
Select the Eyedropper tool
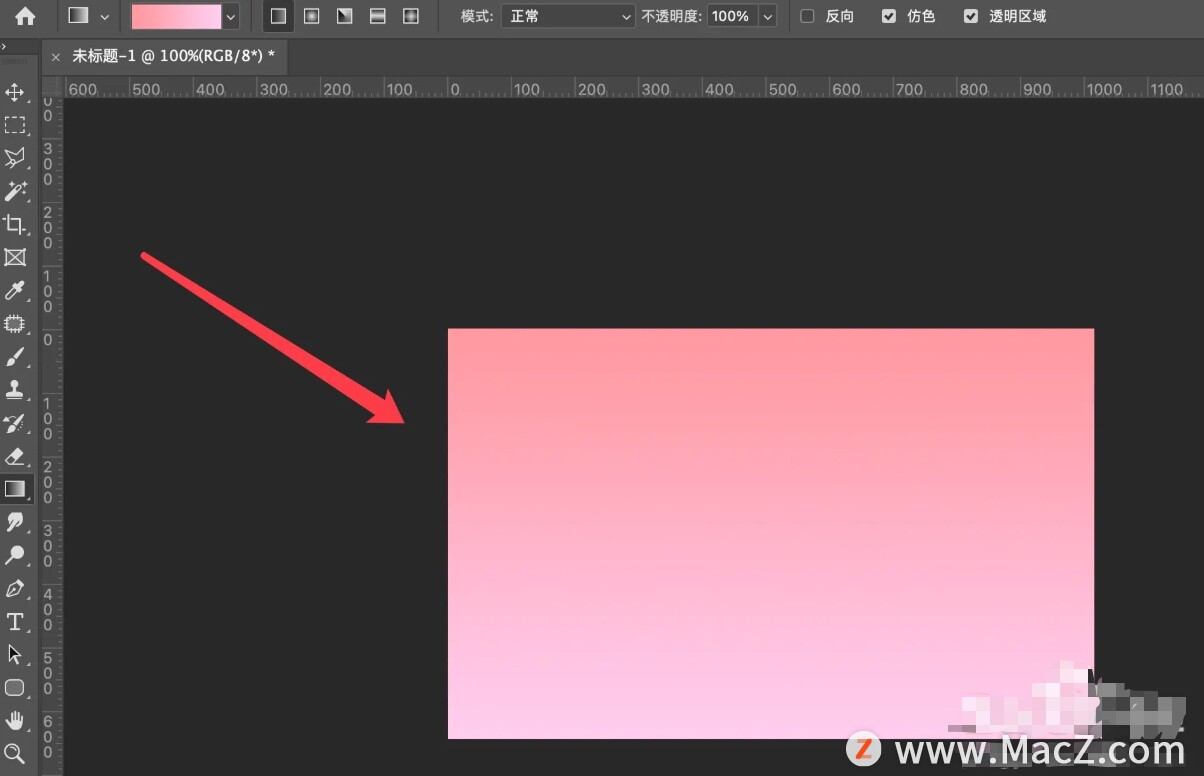point(15,290)
